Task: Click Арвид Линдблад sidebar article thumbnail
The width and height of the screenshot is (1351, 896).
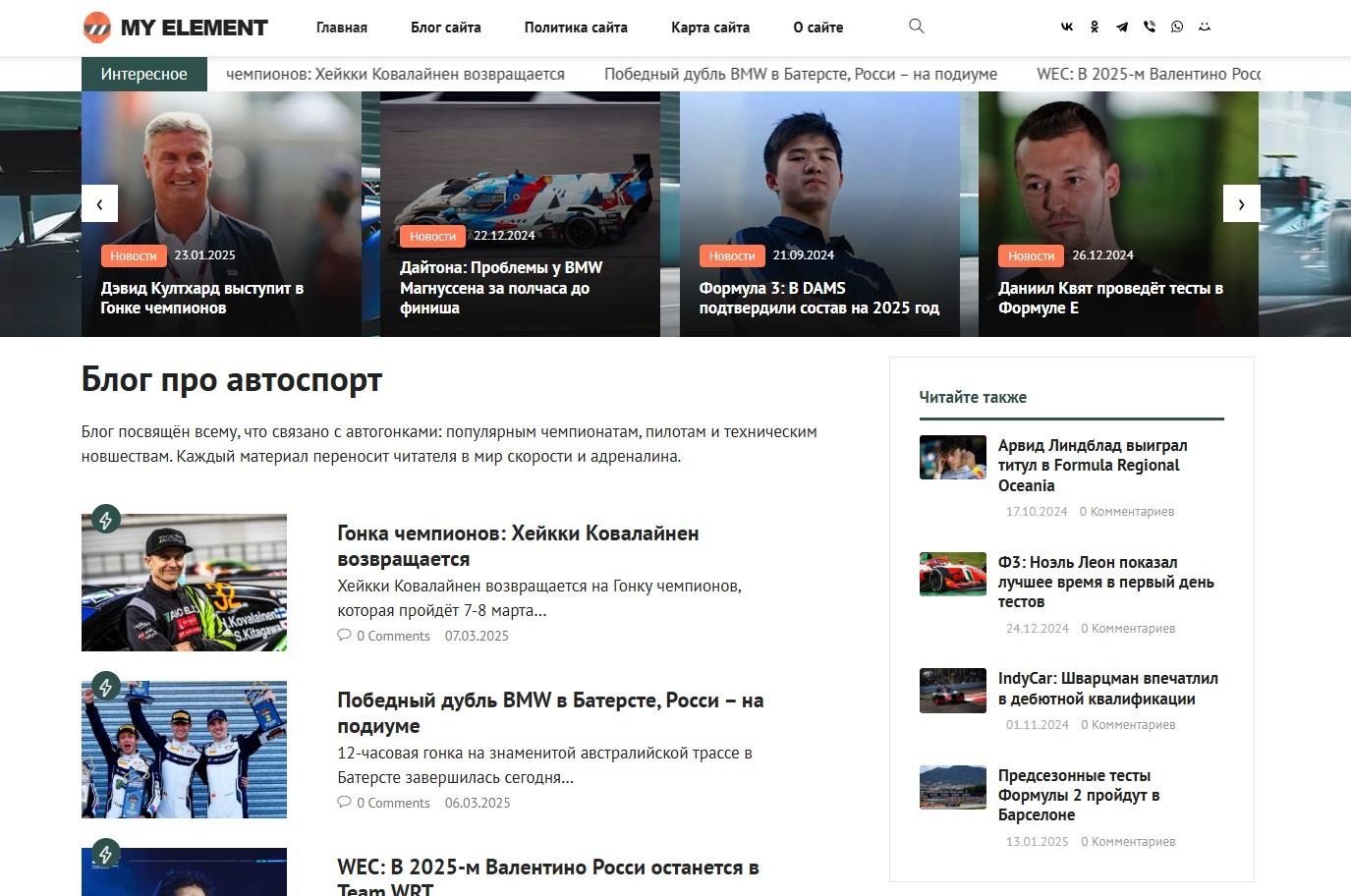Action: (x=953, y=457)
